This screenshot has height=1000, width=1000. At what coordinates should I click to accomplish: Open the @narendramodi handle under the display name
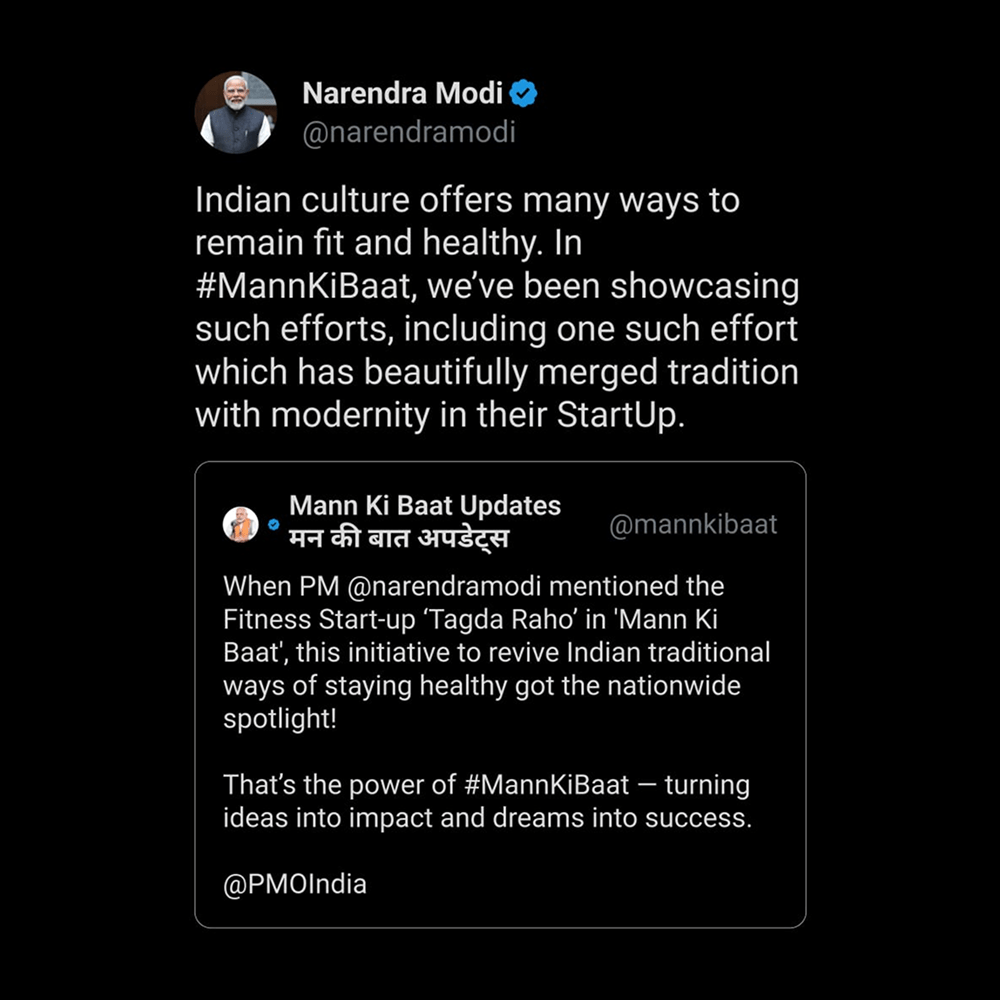point(408,133)
